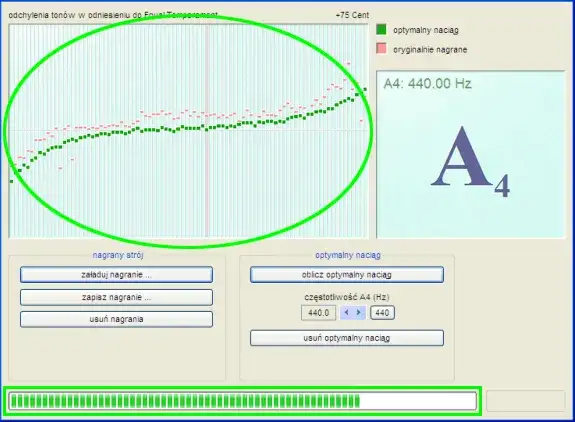Click usuń nagrania to delete recordings
Viewport: 575px width, 422px height.
point(116,319)
